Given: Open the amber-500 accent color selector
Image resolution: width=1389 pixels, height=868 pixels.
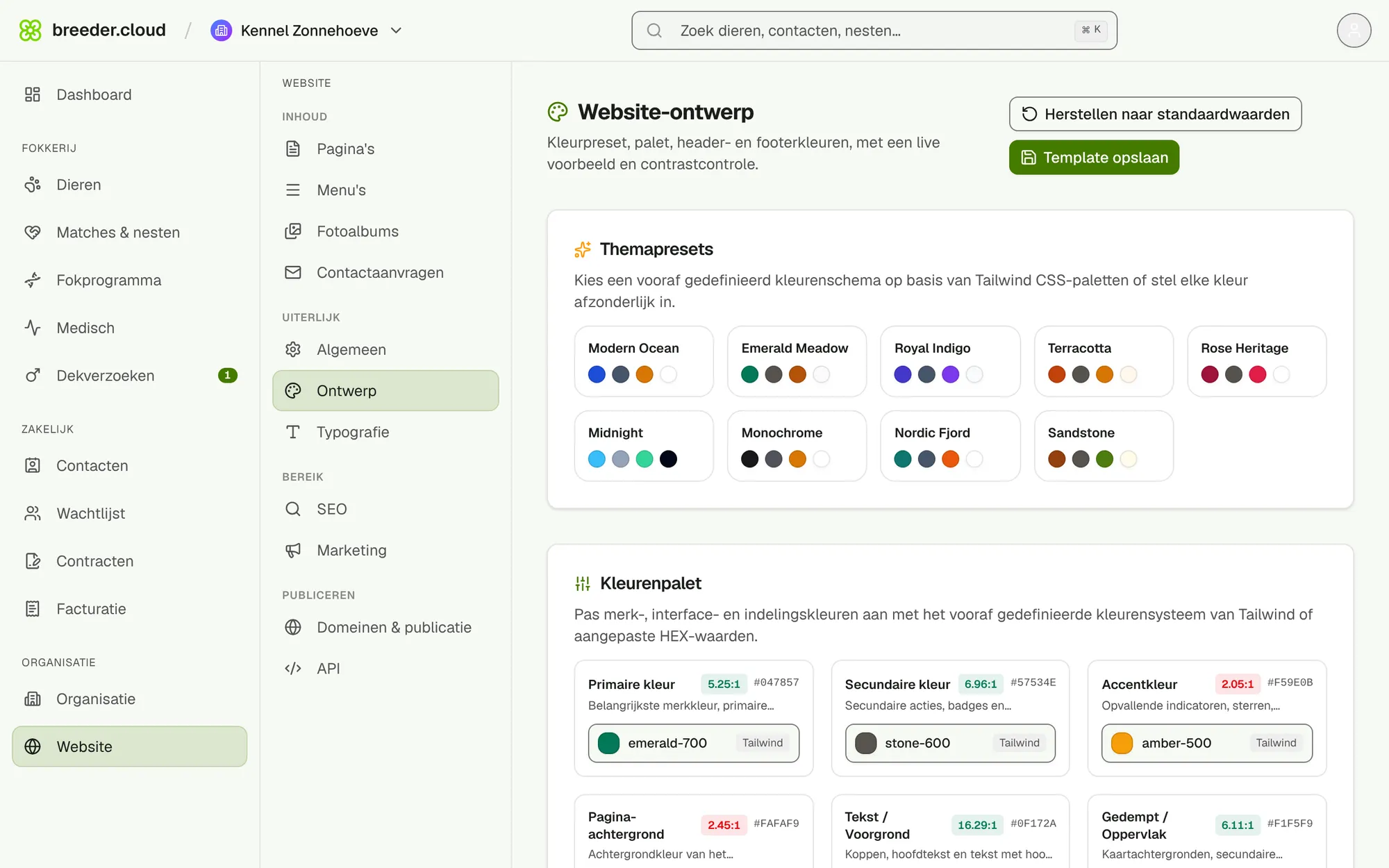Looking at the screenshot, I should tap(1207, 743).
